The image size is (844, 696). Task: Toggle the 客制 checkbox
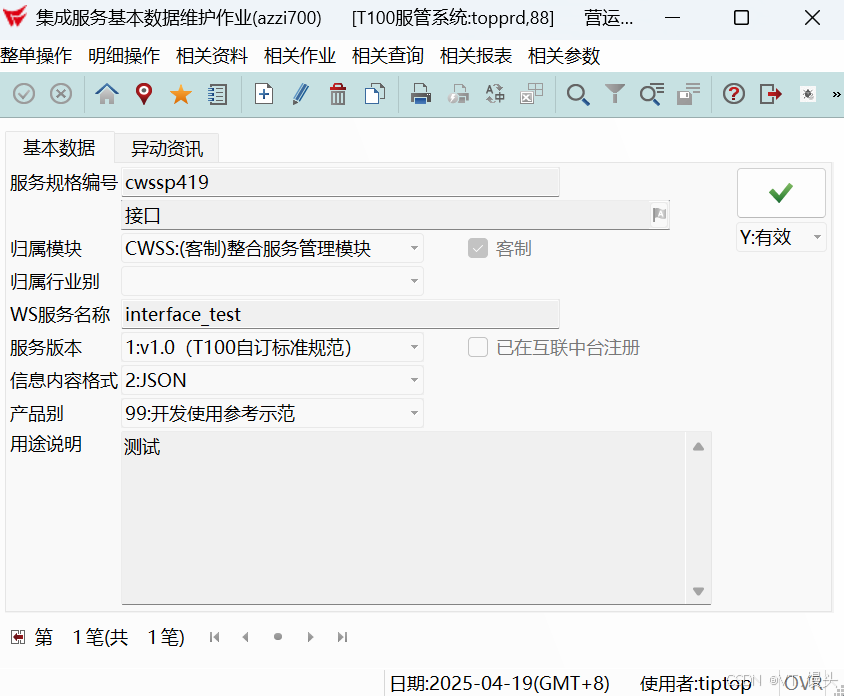pyautogui.click(x=478, y=248)
